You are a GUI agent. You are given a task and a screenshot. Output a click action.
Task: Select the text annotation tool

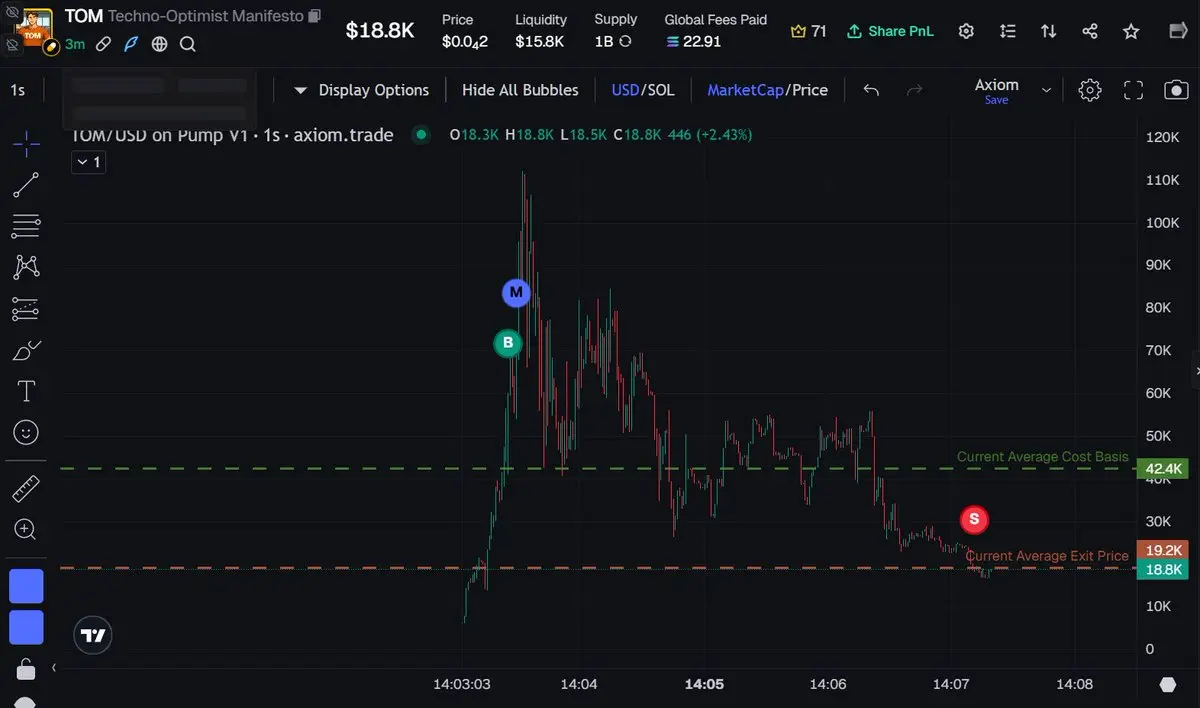click(26, 391)
